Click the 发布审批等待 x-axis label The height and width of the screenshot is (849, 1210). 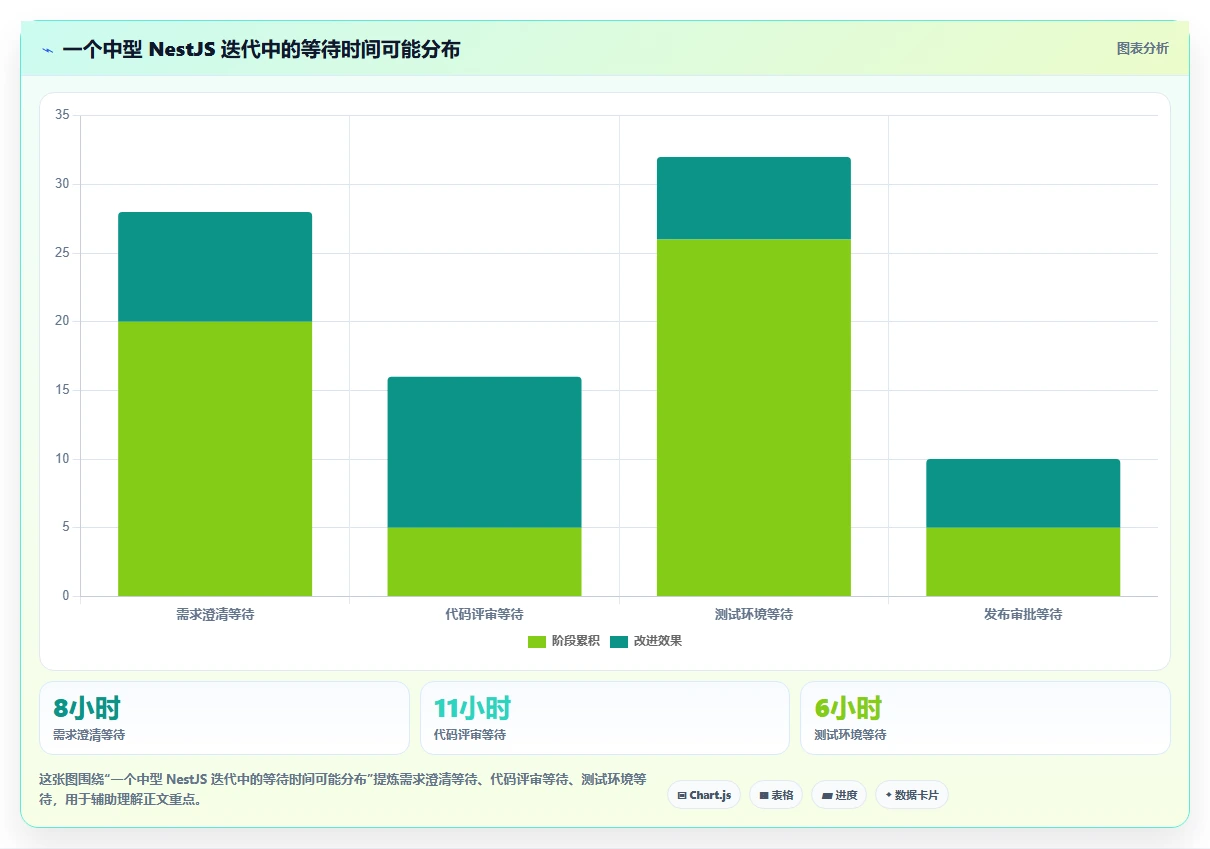tap(1023, 614)
